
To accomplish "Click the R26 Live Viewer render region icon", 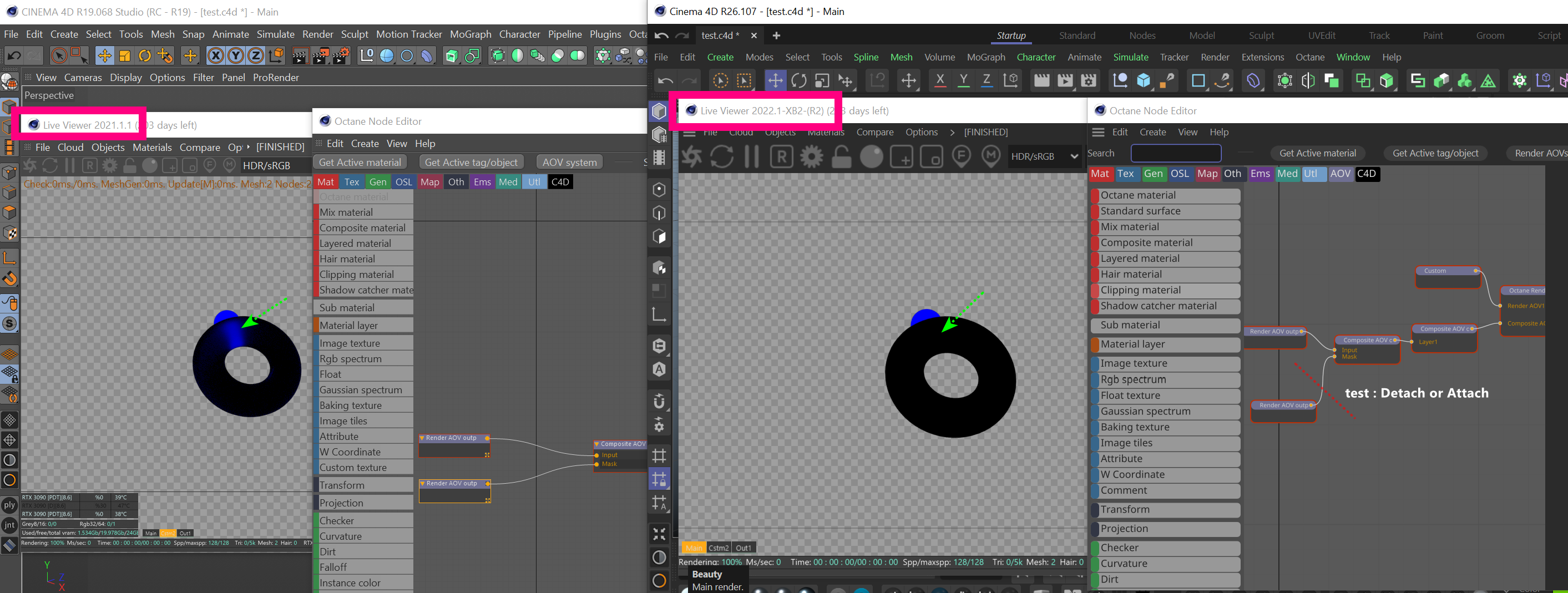I will pyautogui.click(x=902, y=156).
